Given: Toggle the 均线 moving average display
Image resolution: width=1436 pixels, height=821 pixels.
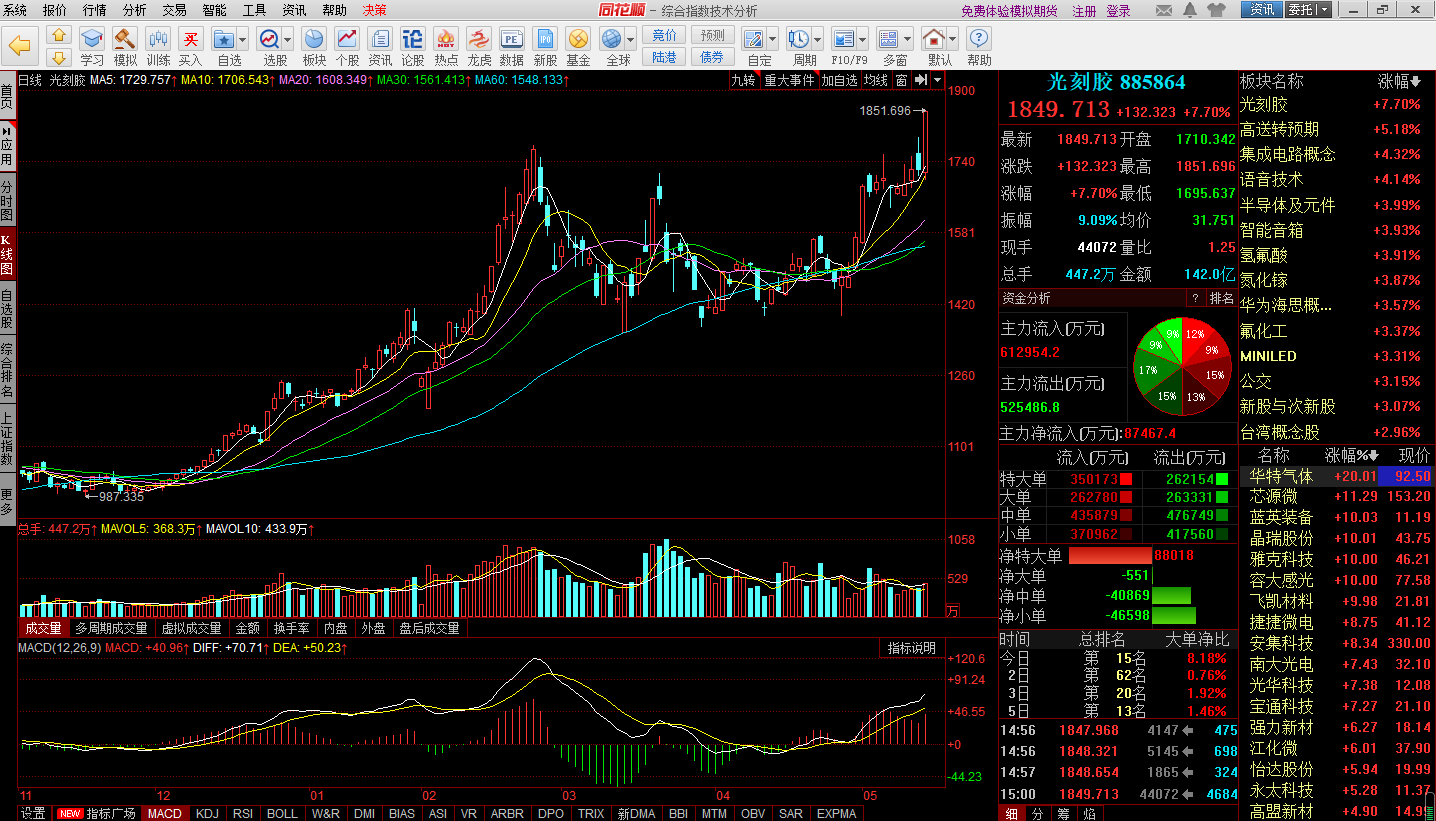Looking at the screenshot, I should pyautogui.click(x=876, y=80).
